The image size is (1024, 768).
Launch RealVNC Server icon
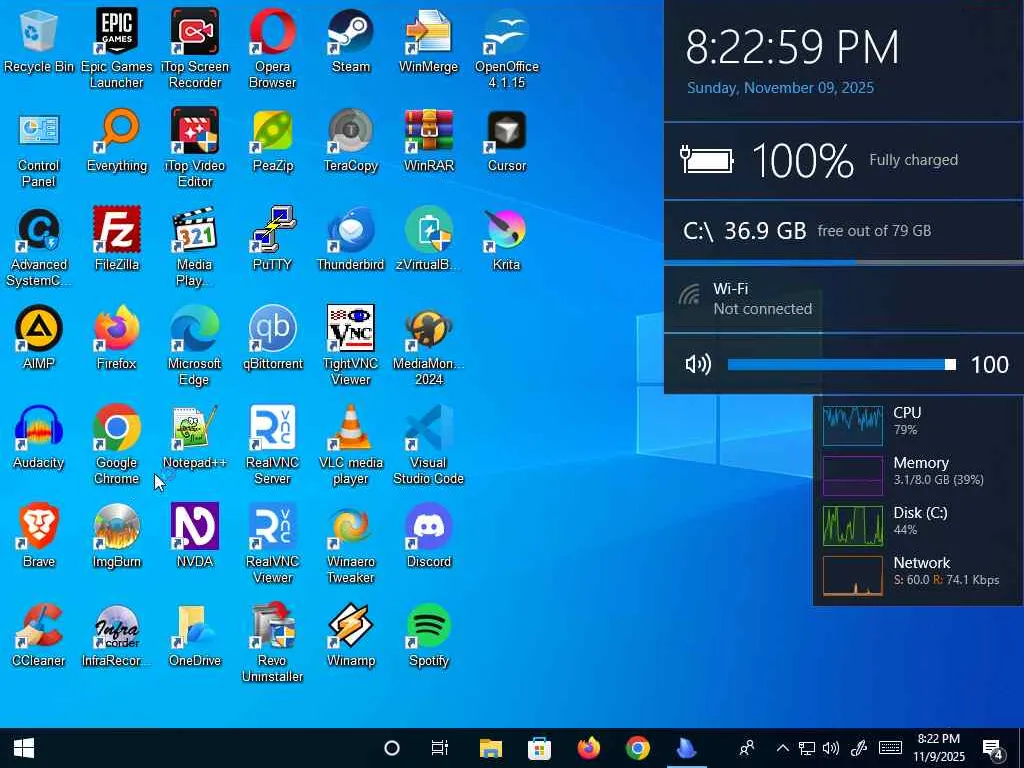(x=272, y=445)
